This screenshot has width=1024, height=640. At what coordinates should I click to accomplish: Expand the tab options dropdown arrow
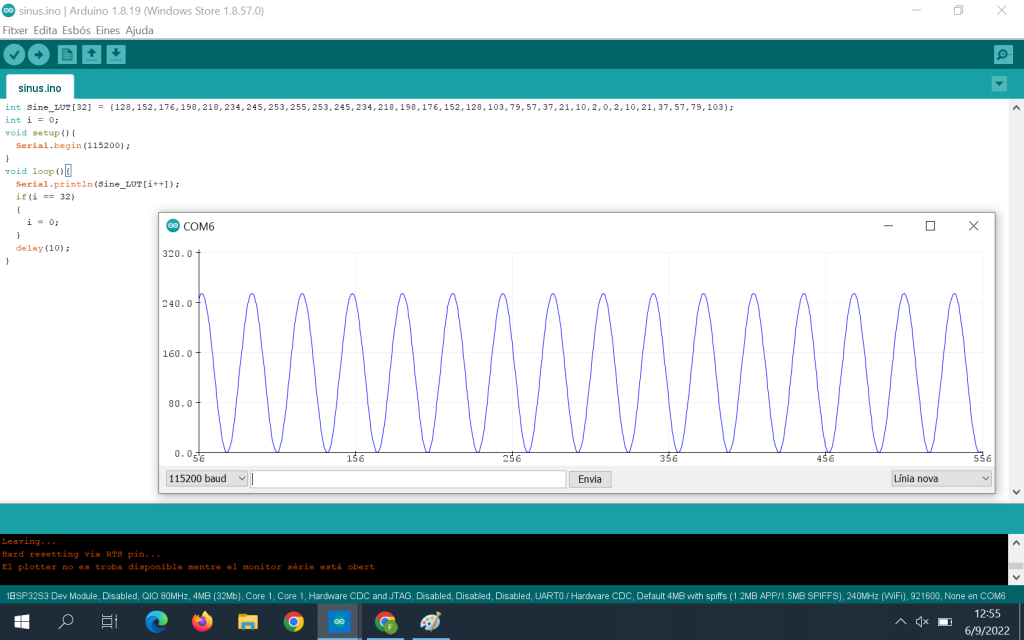coord(998,84)
